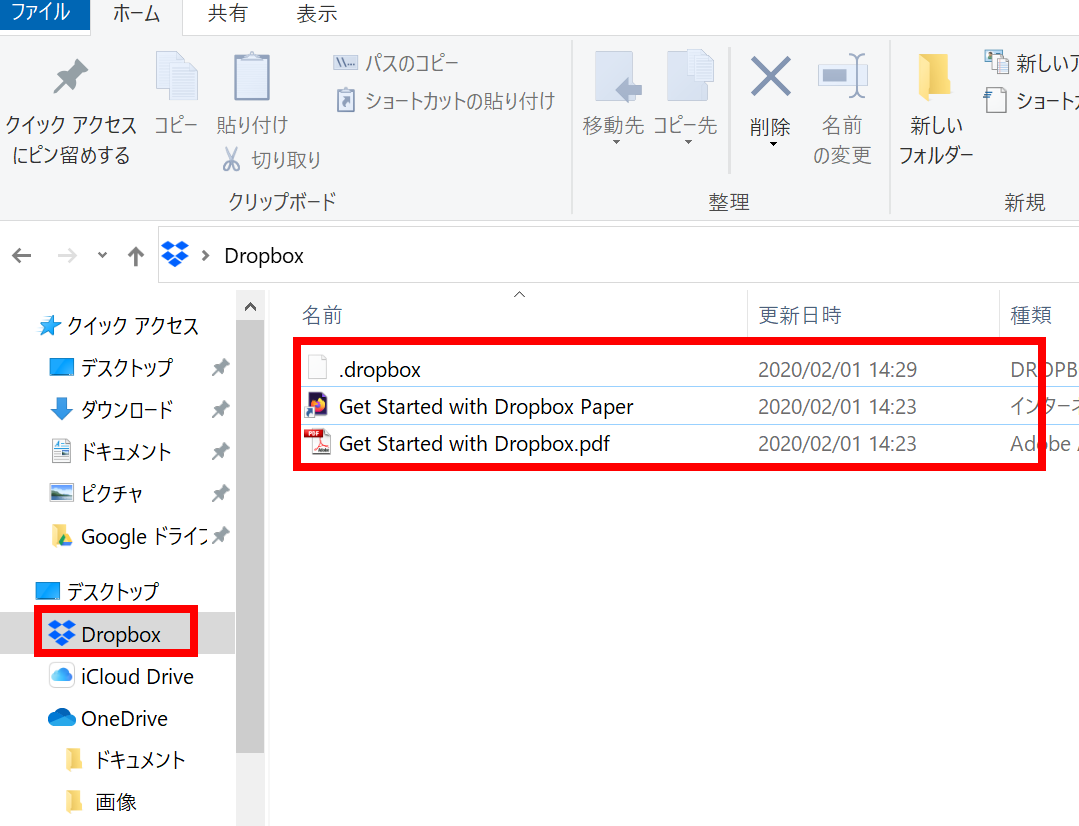Screen dimensions: 1079x826
Task: Select the .dropbox file name
Action: pos(380,370)
